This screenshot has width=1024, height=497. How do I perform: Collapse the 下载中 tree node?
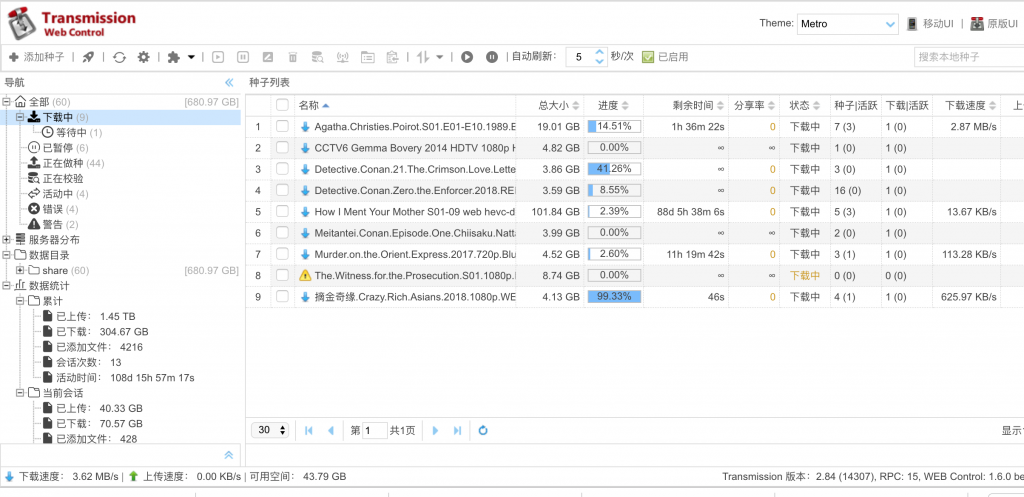20,118
